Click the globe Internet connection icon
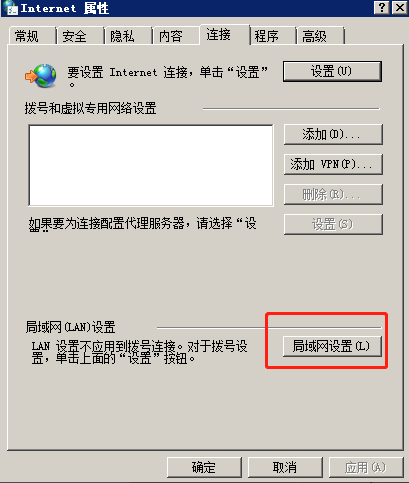This screenshot has width=409, height=483. point(40,76)
